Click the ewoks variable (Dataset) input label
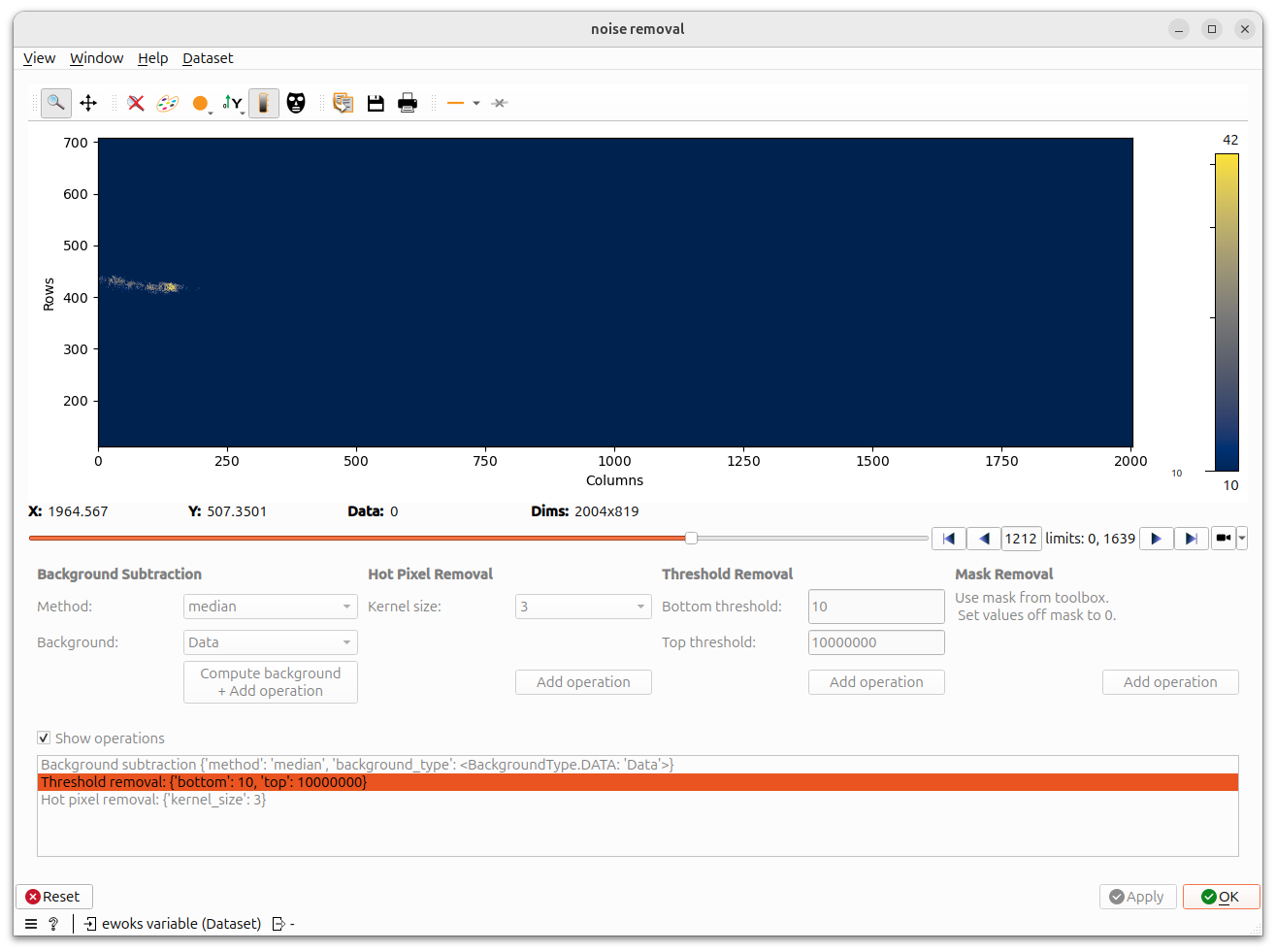 point(181,924)
